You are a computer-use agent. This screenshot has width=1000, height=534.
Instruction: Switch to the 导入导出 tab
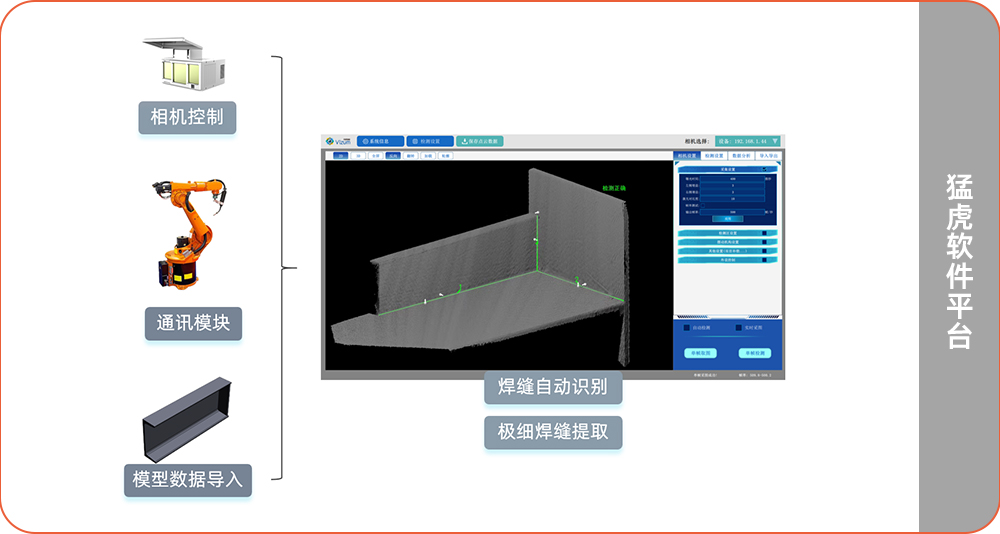point(768,156)
